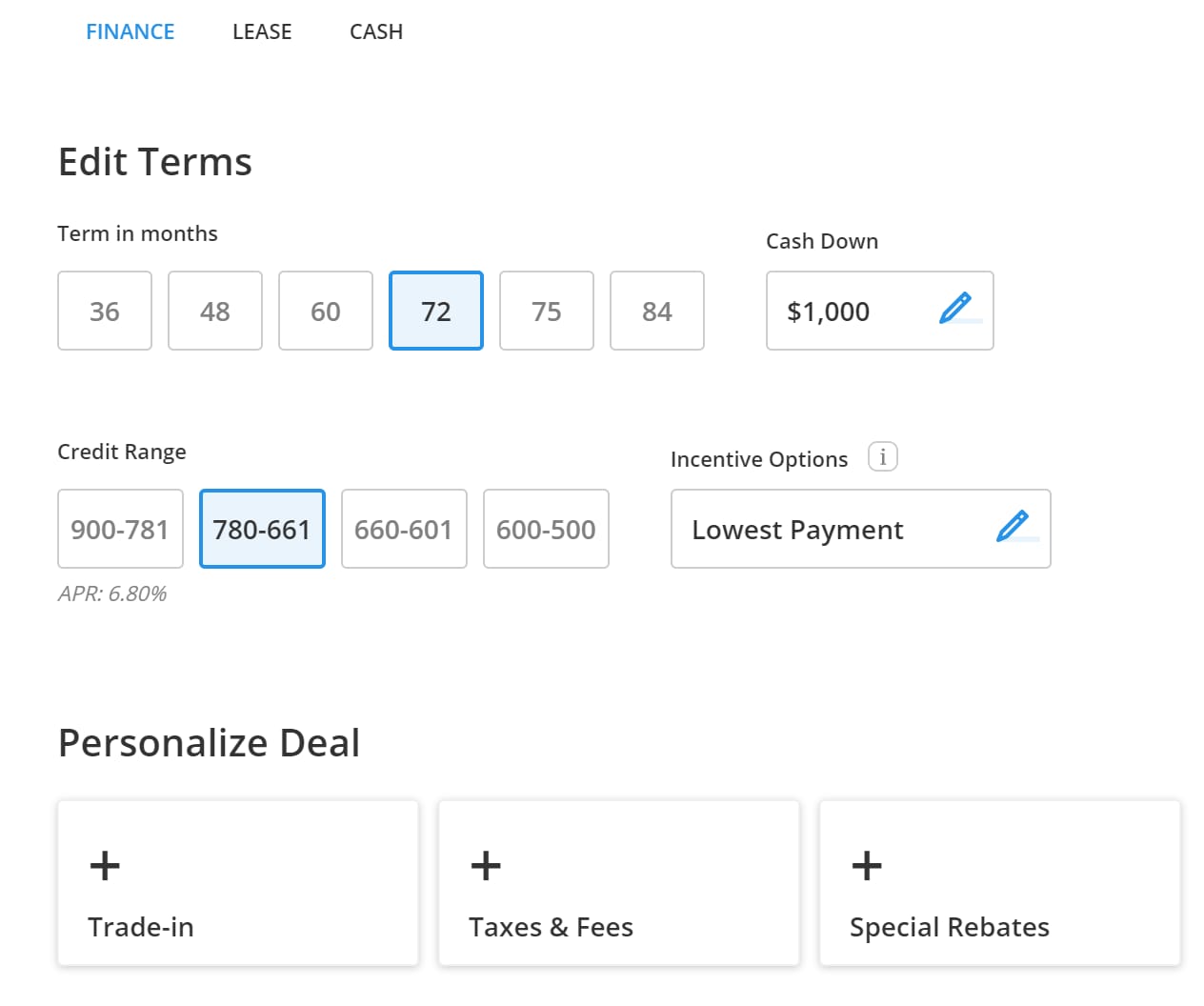Select the 36 month term
Screen dimensions: 1204x1006
tap(105, 312)
